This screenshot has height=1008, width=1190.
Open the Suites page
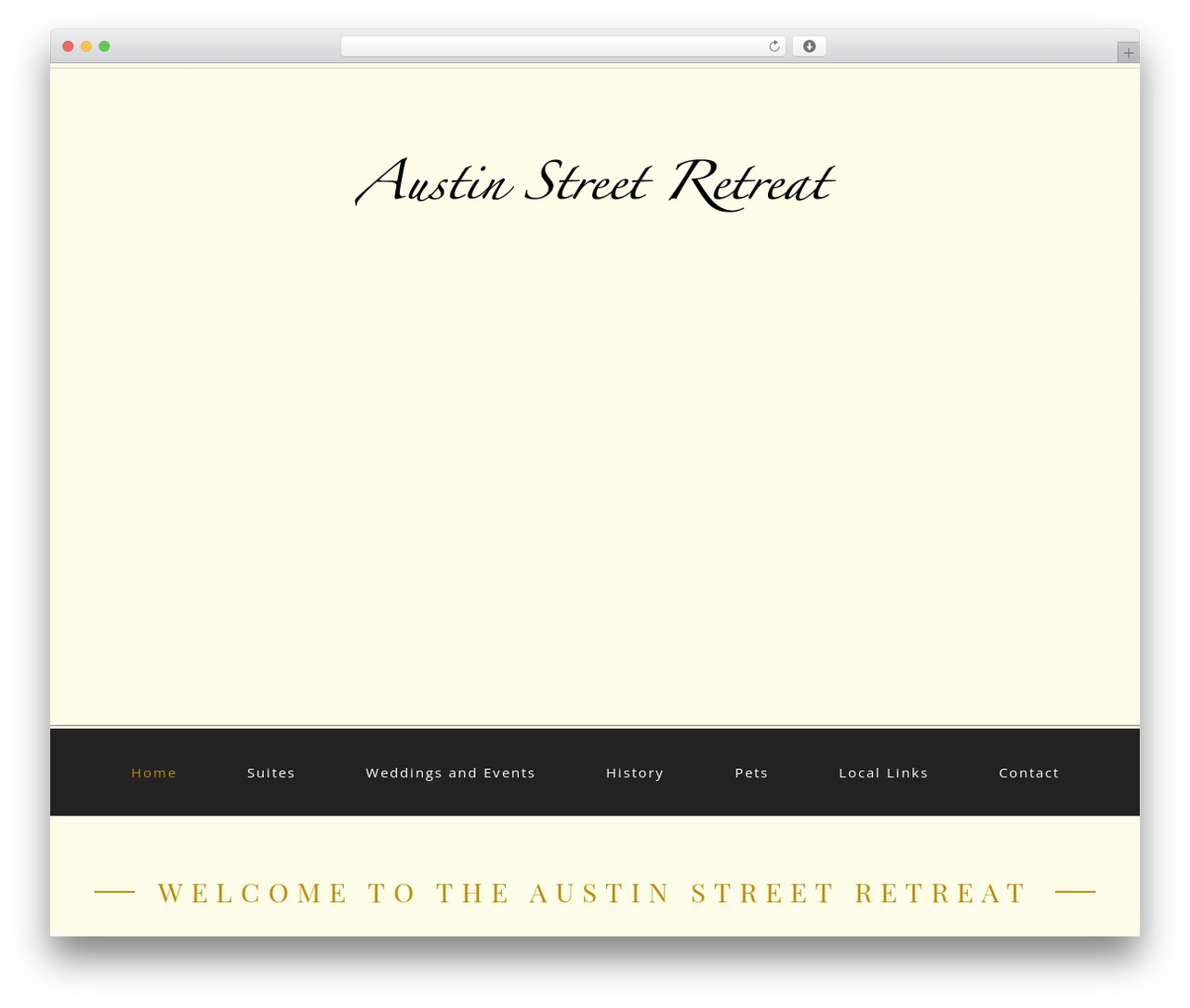pyautogui.click(x=271, y=773)
